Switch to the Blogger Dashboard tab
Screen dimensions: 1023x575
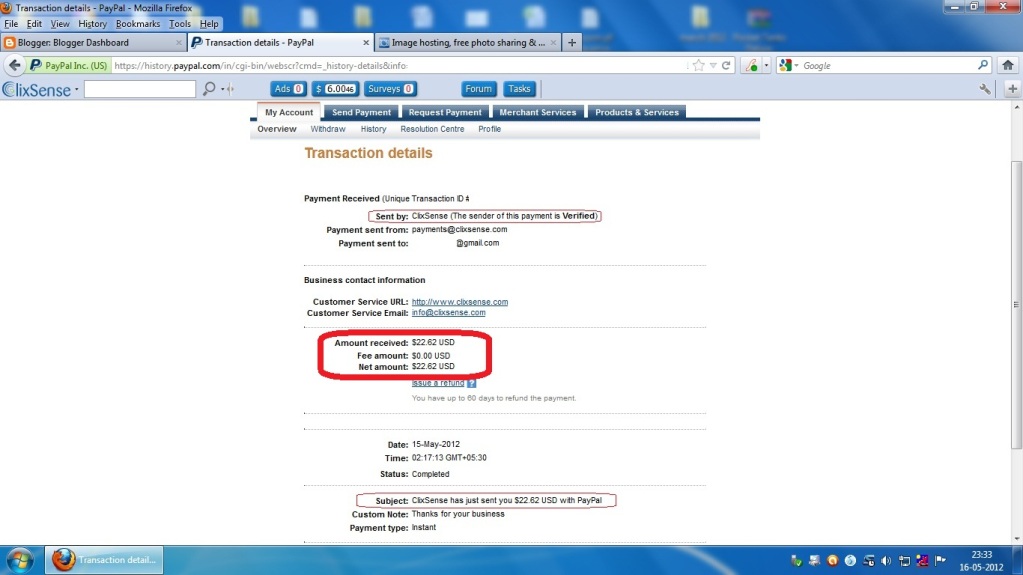93,42
